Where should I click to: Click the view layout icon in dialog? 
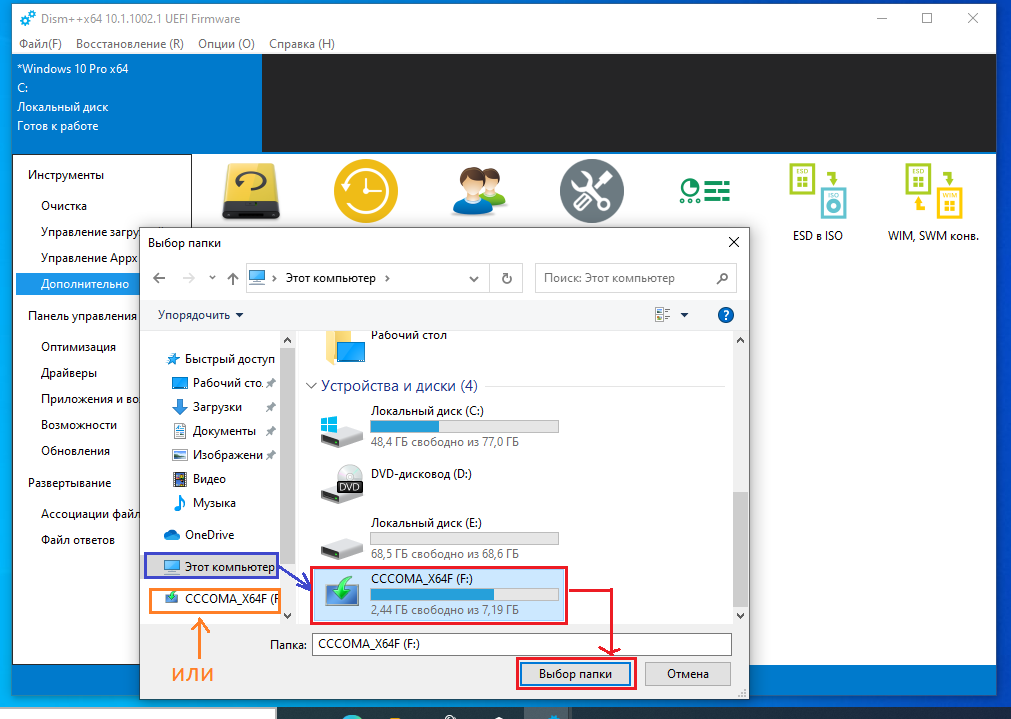coord(662,315)
